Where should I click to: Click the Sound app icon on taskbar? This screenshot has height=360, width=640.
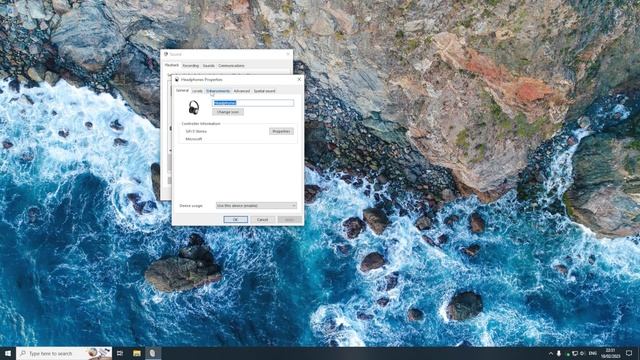(x=153, y=353)
